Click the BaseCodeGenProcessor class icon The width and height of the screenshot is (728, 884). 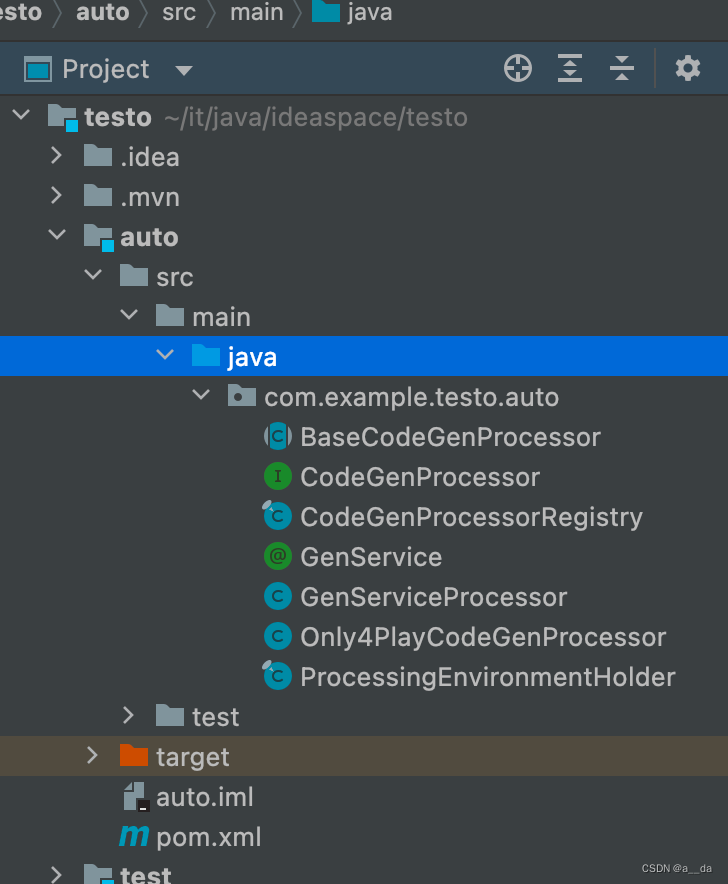coord(277,436)
